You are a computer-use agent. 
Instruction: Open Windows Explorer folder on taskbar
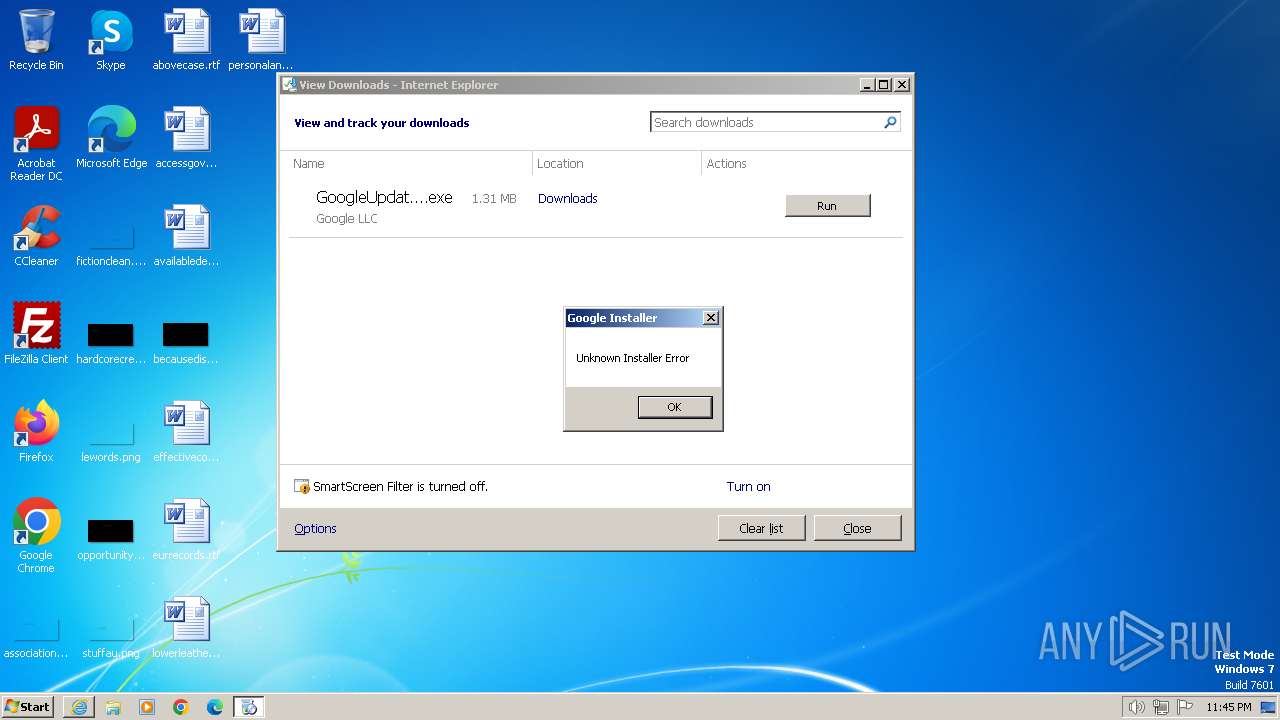[x=113, y=707]
